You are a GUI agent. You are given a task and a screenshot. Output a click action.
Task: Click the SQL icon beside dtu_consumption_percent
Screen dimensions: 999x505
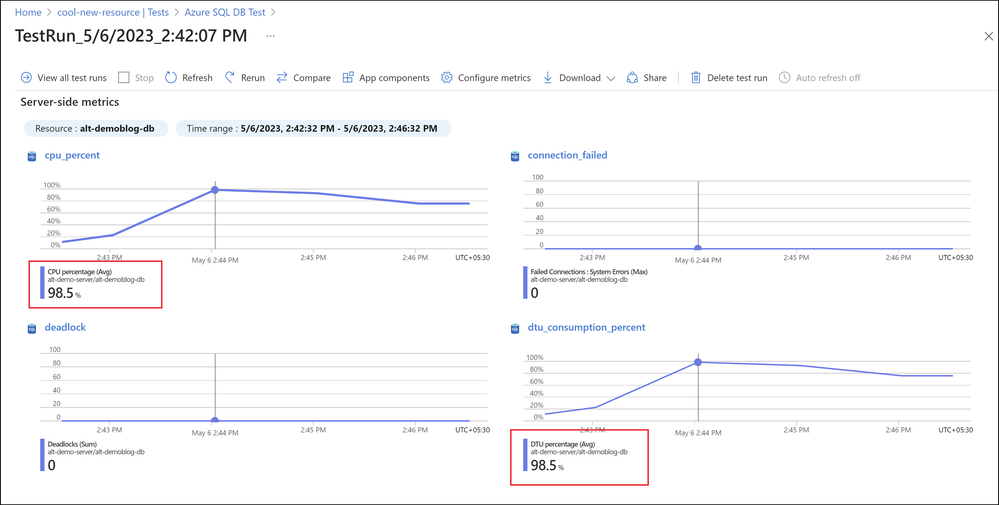pyautogui.click(x=515, y=328)
